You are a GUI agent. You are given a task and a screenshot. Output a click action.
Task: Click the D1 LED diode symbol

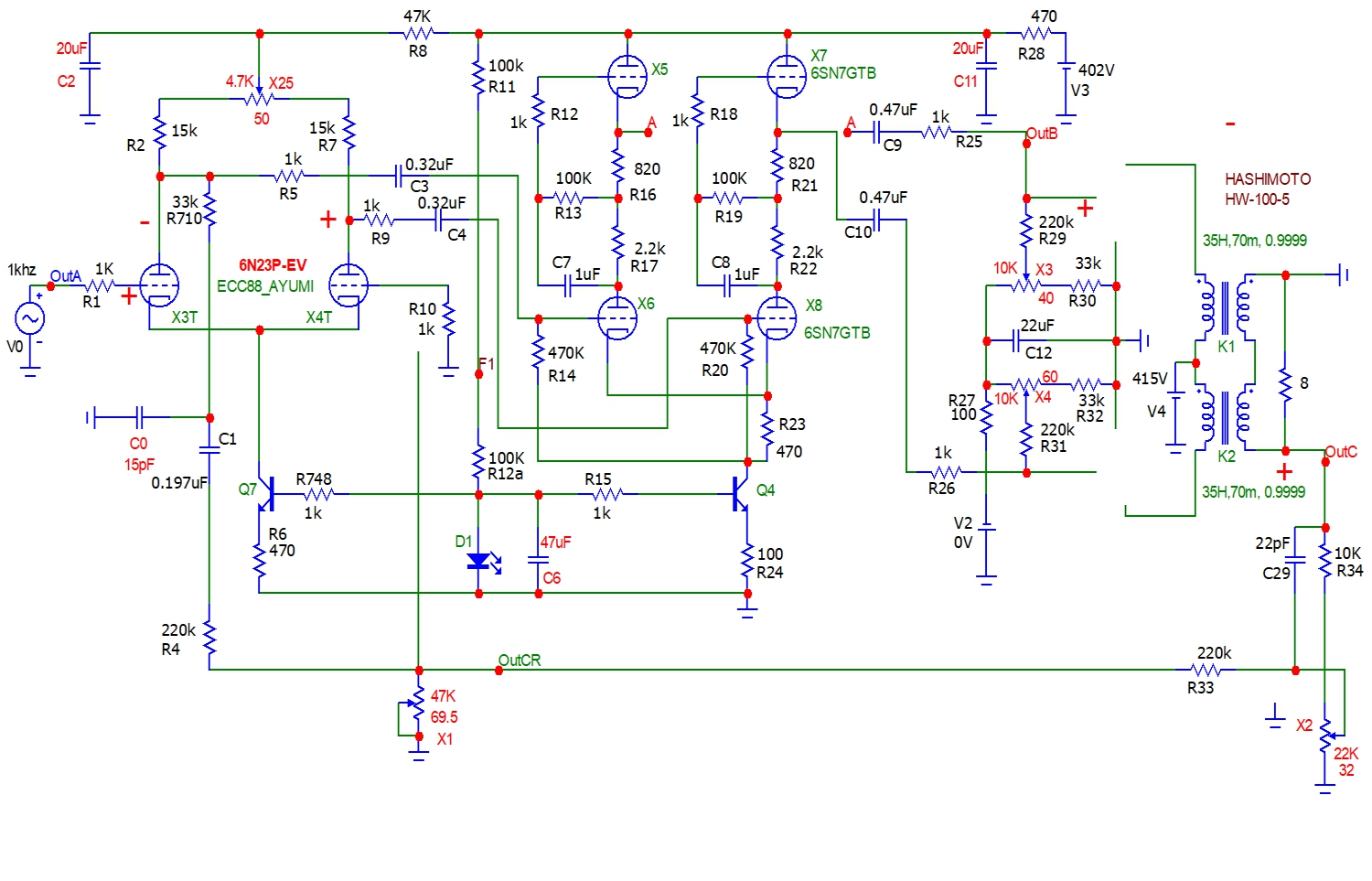point(478,560)
